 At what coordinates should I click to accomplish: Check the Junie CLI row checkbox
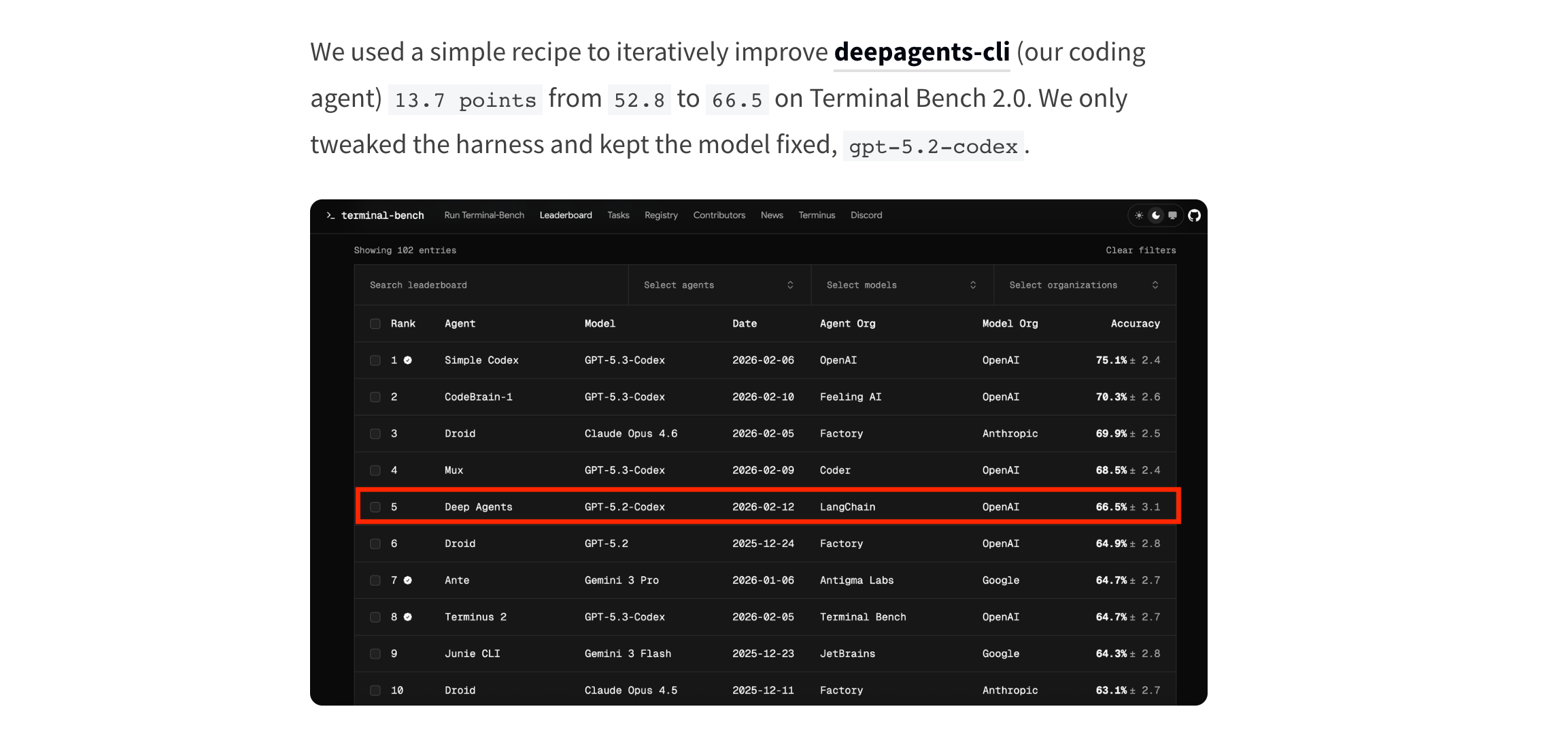point(375,654)
